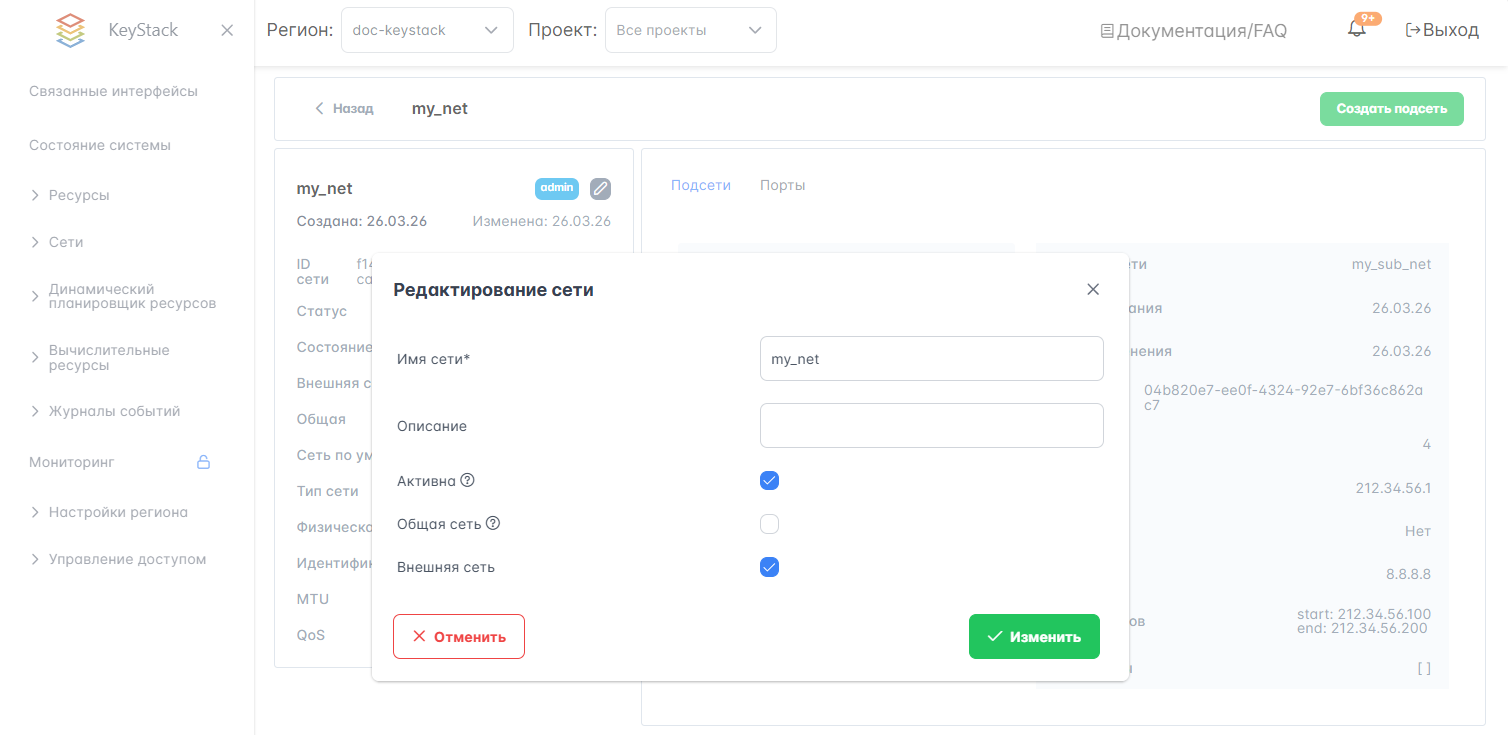Click the help icon next to Активна
The width and height of the screenshot is (1508, 735).
pyautogui.click(x=467, y=481)
